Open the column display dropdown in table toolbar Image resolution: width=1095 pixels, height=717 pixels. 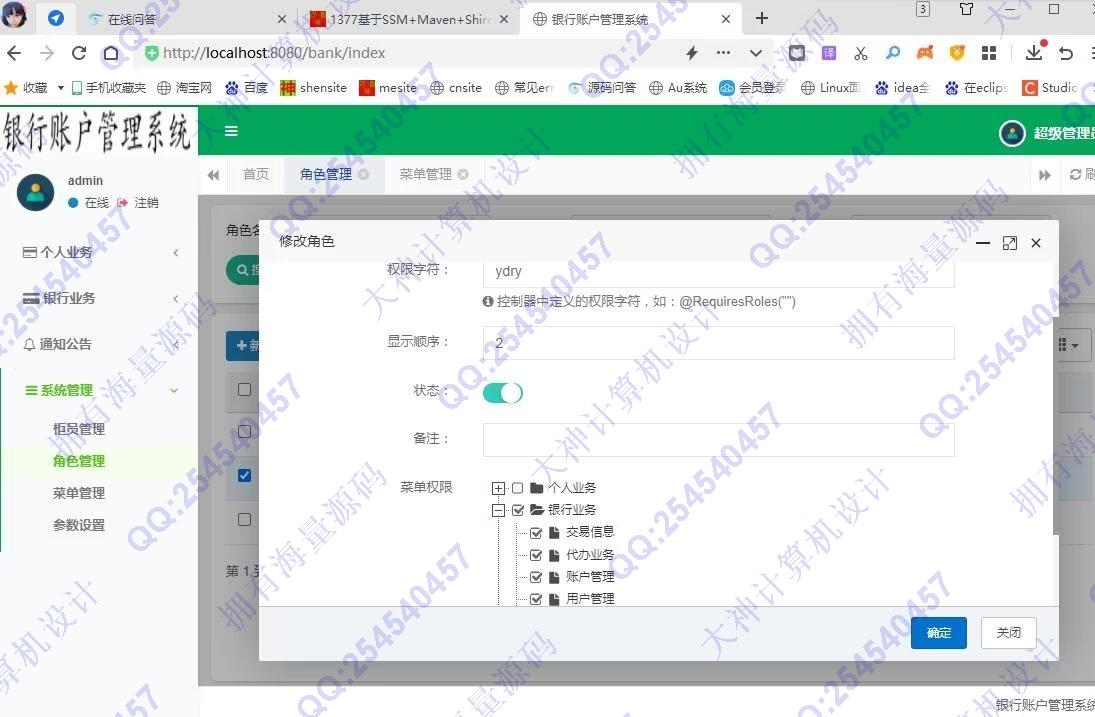(1068, 345)
